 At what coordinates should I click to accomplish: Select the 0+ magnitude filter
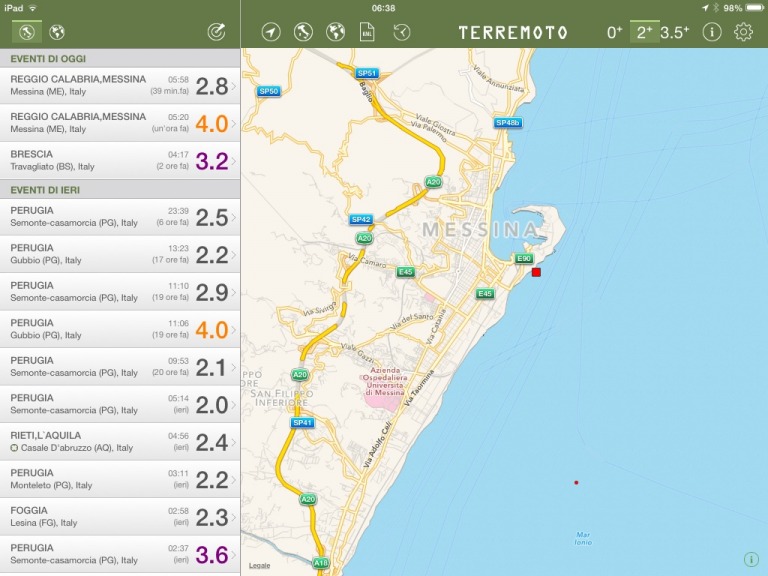[x=615, y=32]
